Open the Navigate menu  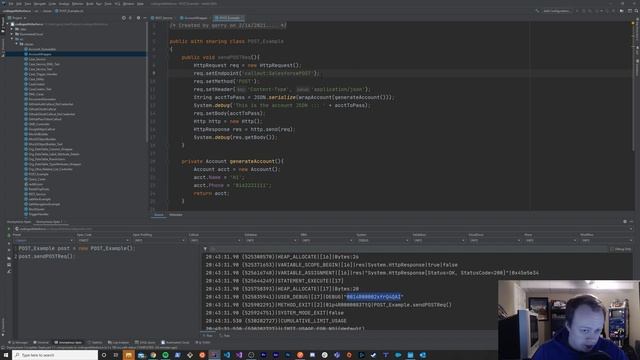40,4
